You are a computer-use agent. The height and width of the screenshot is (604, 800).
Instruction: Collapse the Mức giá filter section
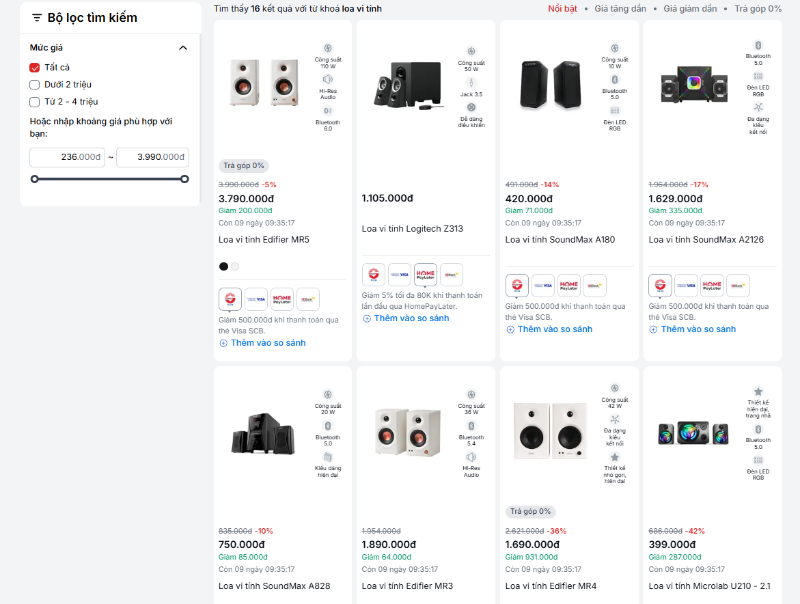tap(183, 48)
